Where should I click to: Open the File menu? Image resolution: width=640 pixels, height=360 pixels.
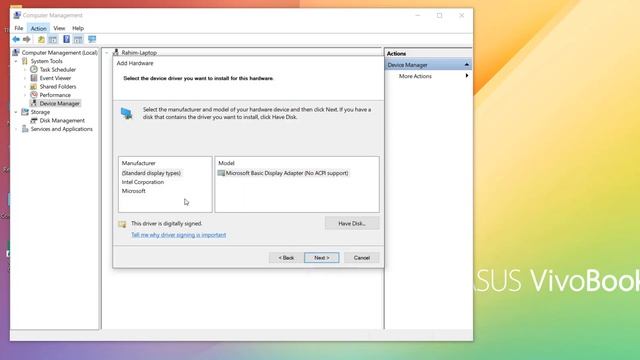coord(19,28)
